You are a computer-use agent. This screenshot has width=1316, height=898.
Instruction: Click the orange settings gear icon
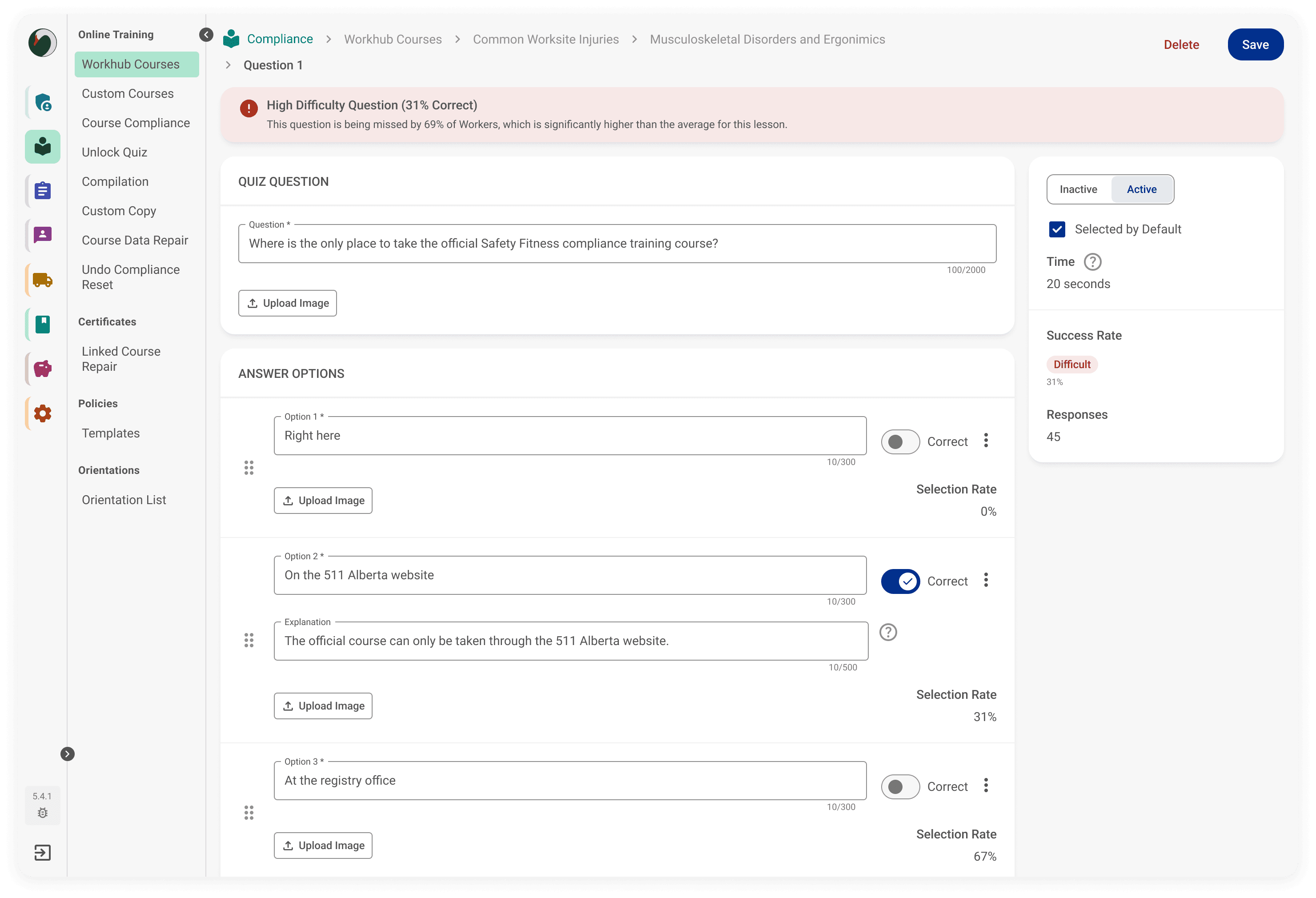coord(43,413)
